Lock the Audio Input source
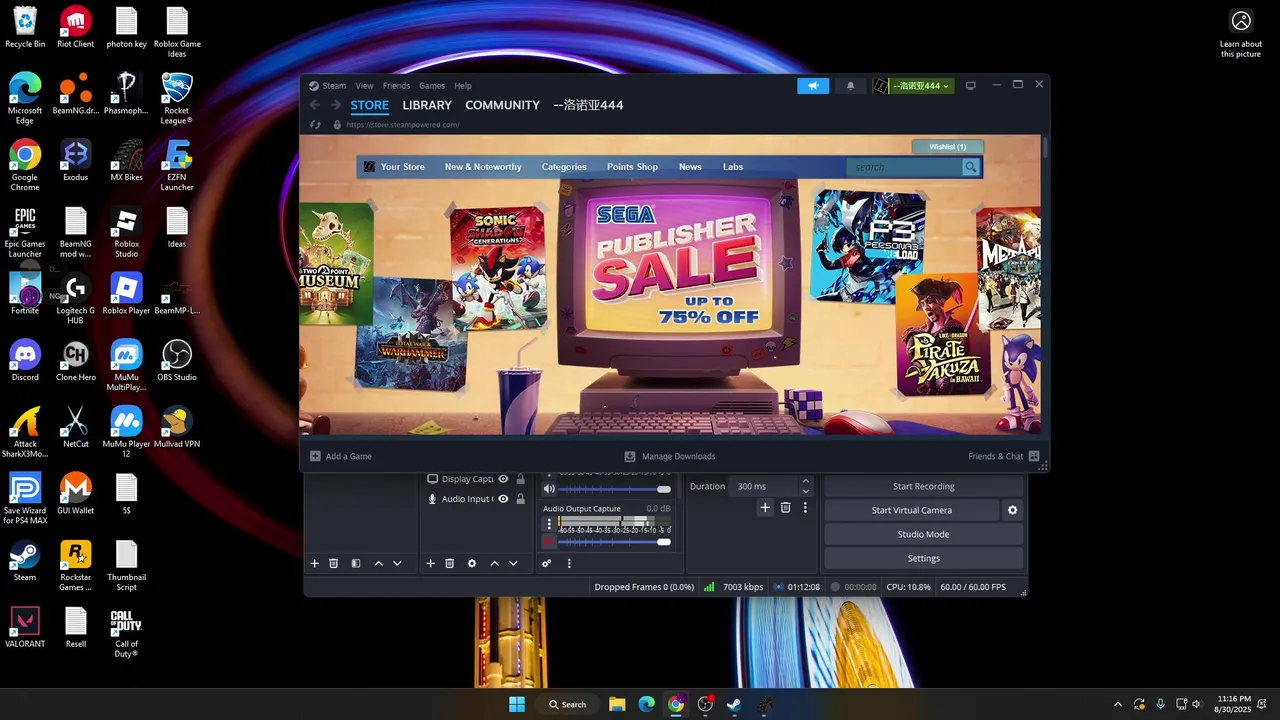This screenshot has width=1280, height=720. pyautogui.click(x=521, y=499)
